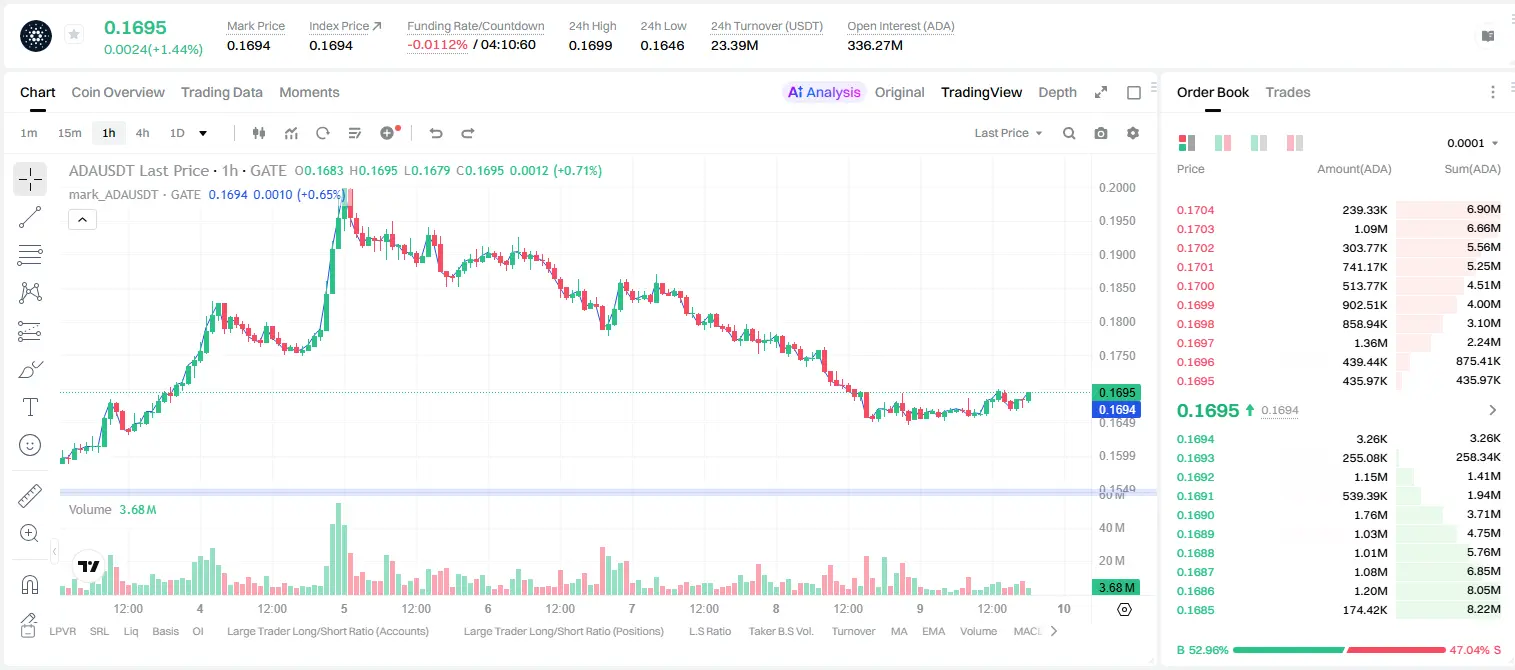Expand the 0.0001 price precision dropdown
Image resolution: width=1515 pixels, height=670 pixels.
tap(1473, 143)
